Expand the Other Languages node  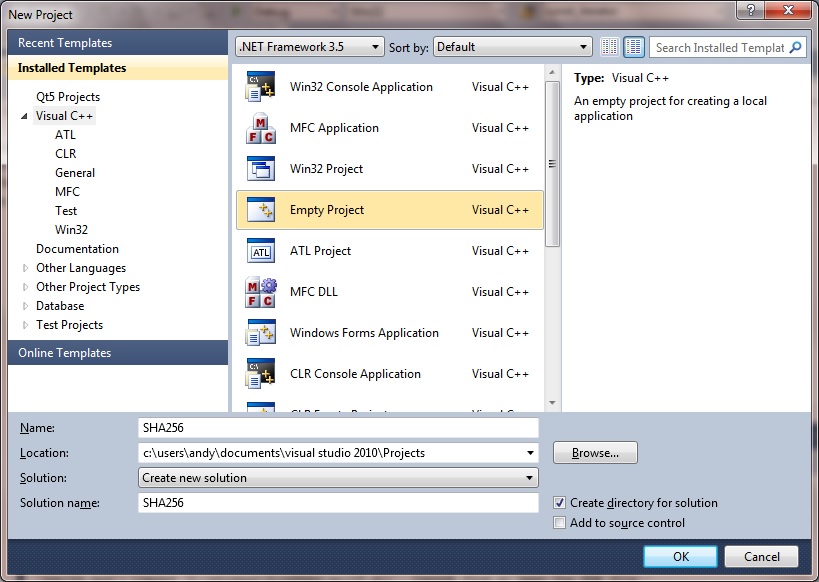[x=25, y=268]
